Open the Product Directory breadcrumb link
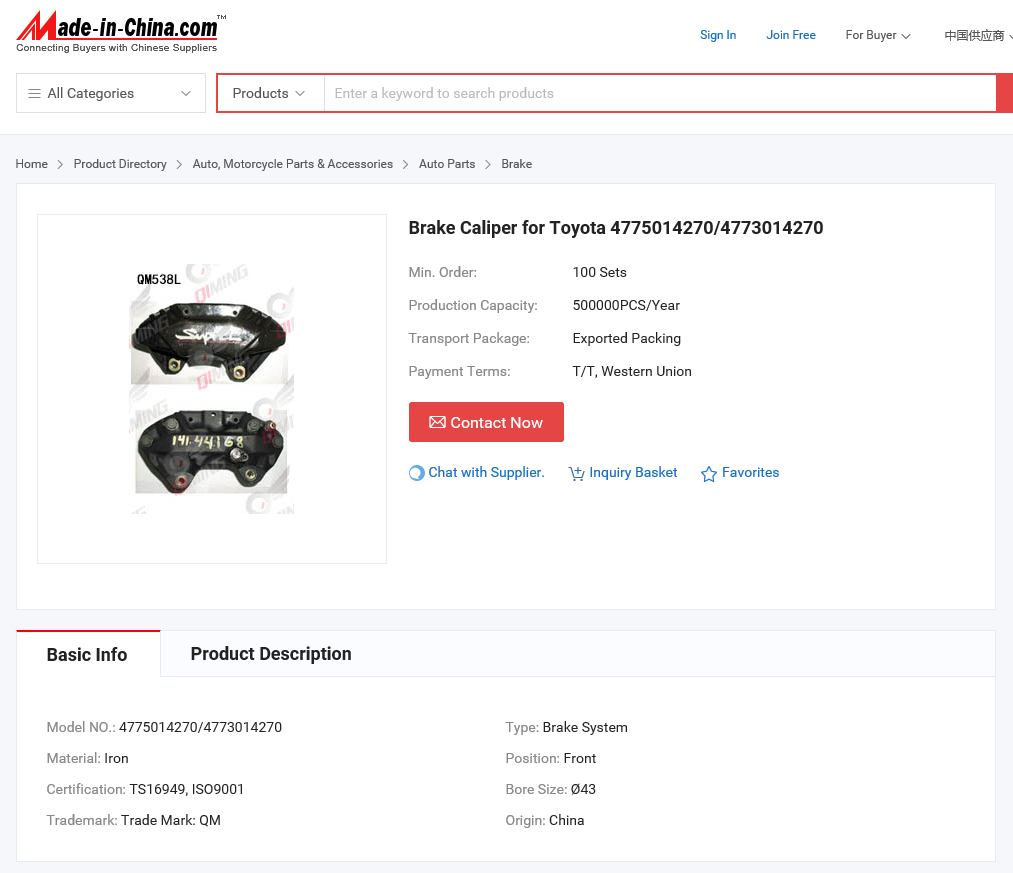 (120, 164)
